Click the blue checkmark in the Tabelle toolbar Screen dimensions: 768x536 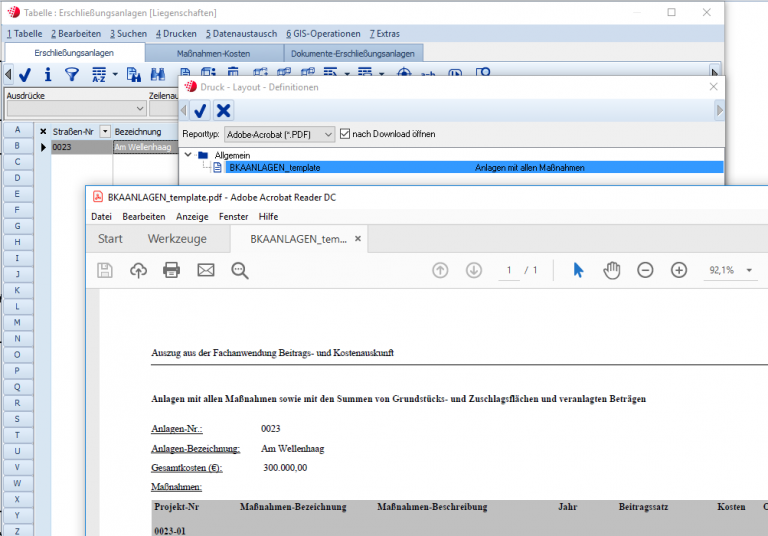(25, 74)
